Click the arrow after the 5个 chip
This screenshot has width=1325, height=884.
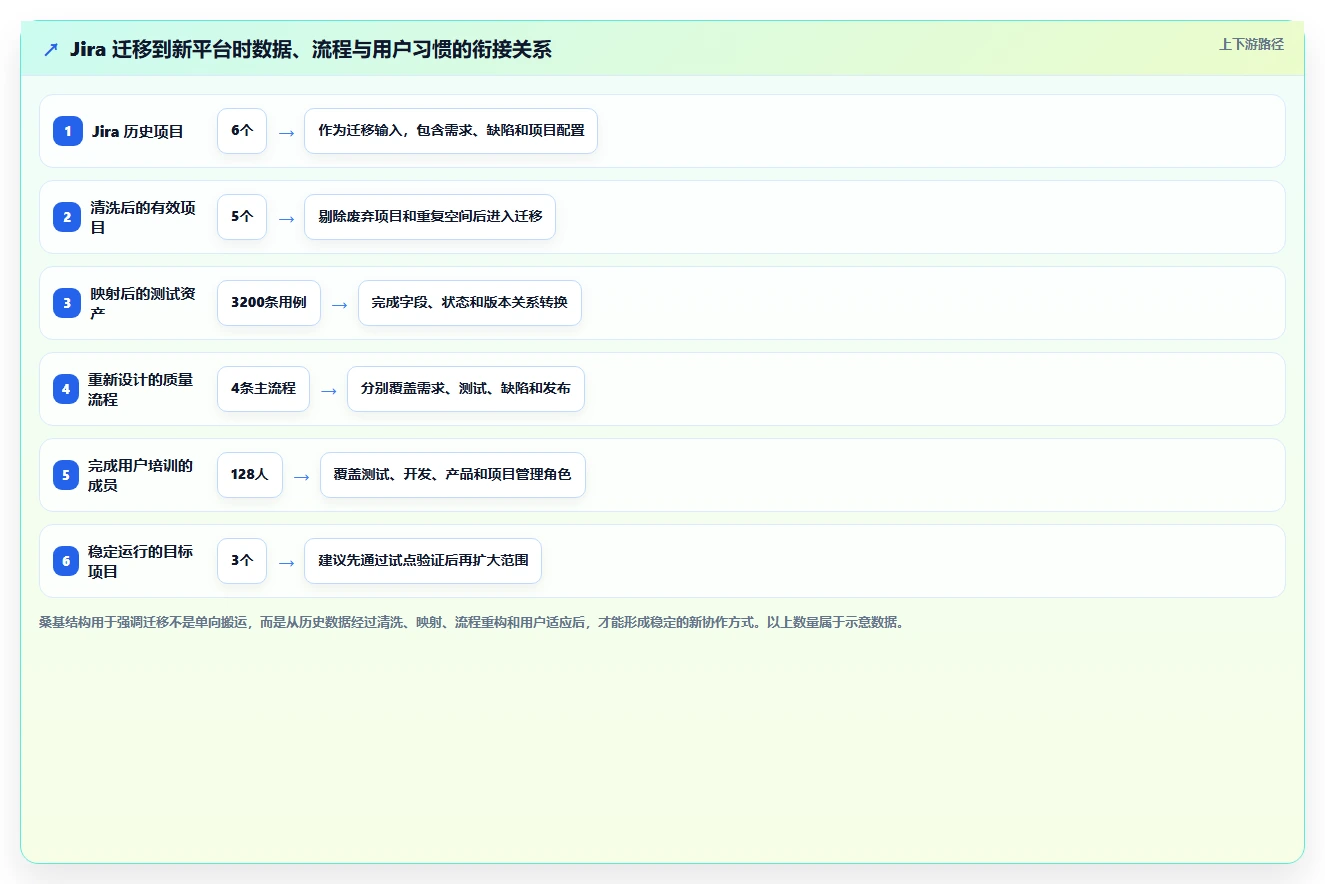(286, 218)
